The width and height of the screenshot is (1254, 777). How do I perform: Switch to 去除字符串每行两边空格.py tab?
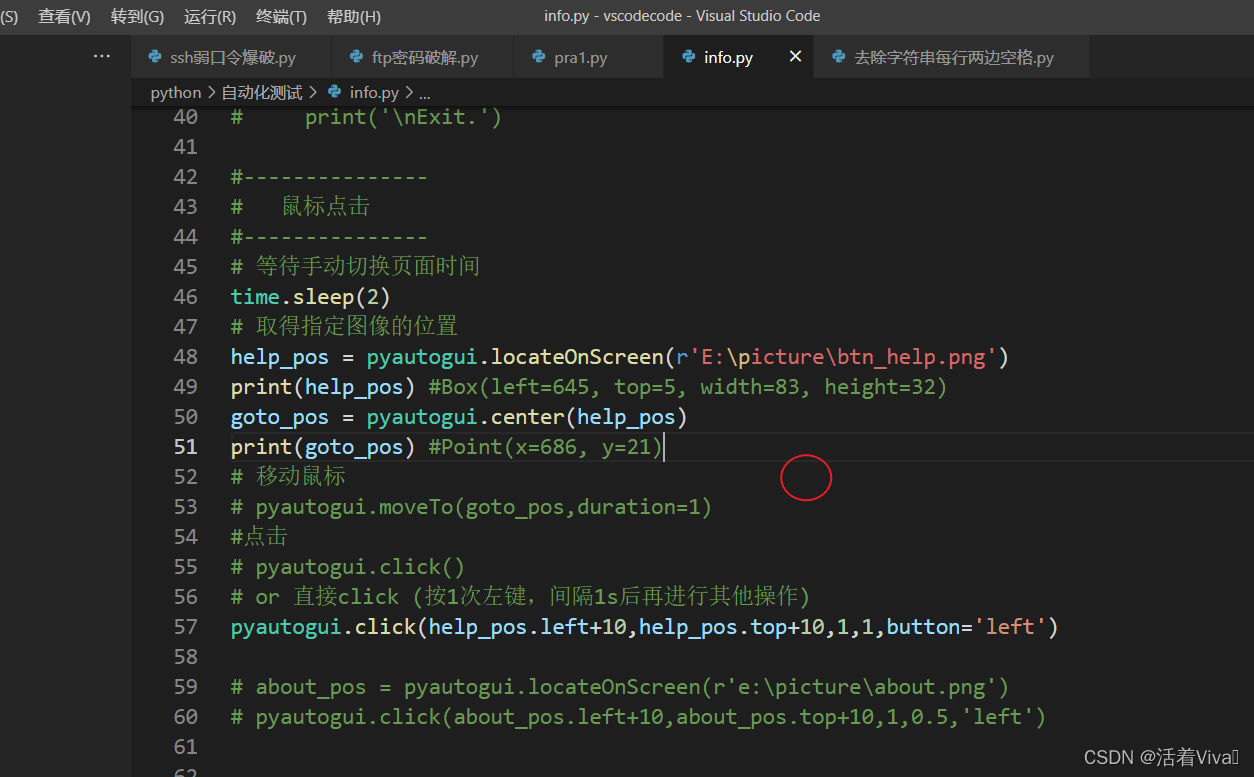pyautogui.click(x=952, y=57)
